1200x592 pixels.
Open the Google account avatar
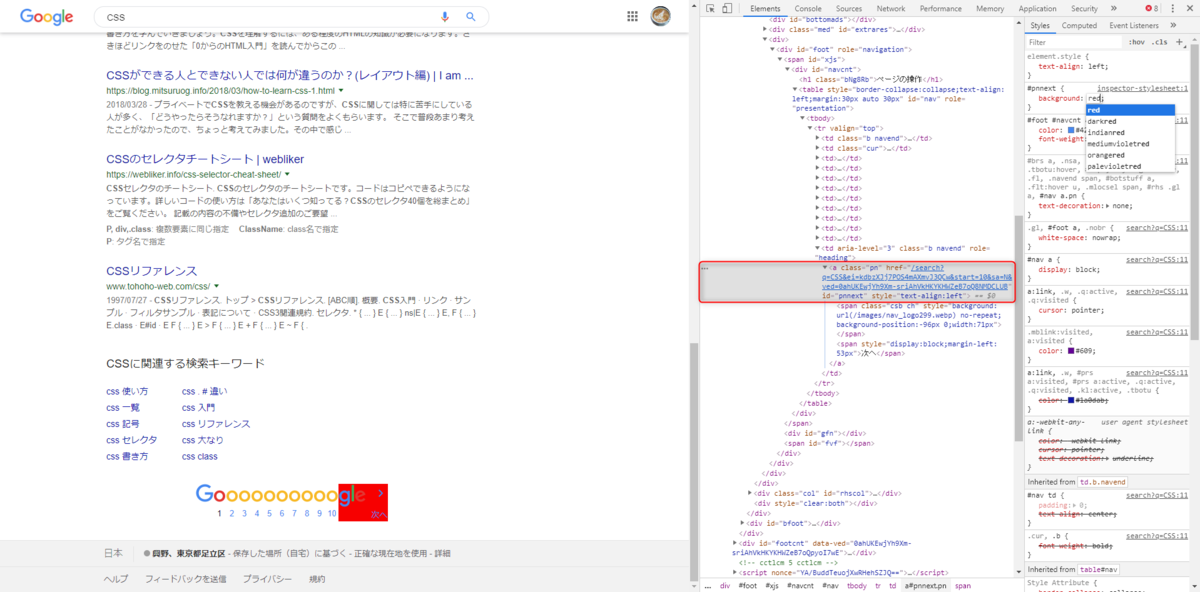point(660,16)
